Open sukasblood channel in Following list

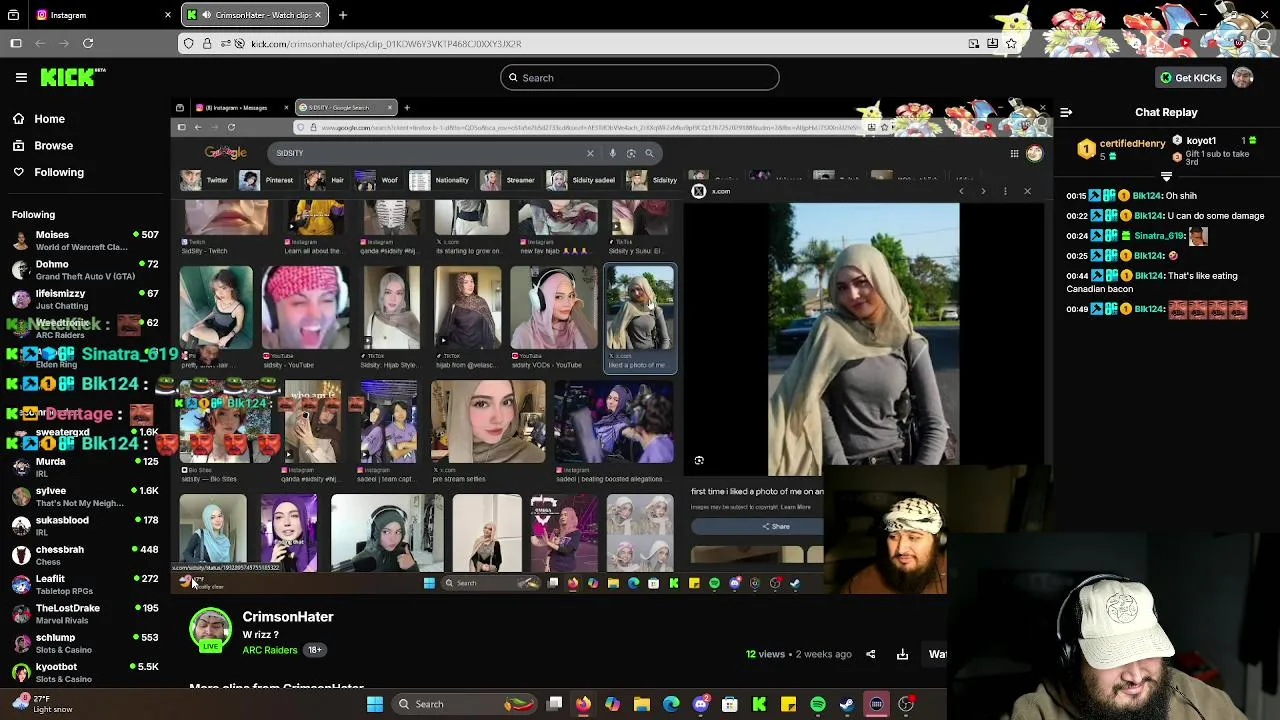(x=85, y=525)
